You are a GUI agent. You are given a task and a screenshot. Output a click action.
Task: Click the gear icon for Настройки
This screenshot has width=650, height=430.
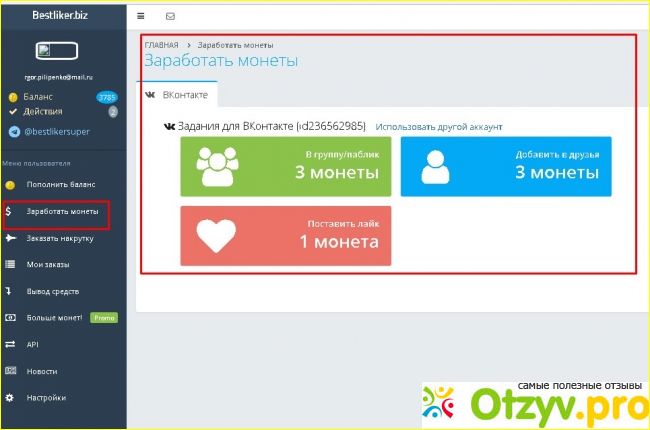[10, 397]
